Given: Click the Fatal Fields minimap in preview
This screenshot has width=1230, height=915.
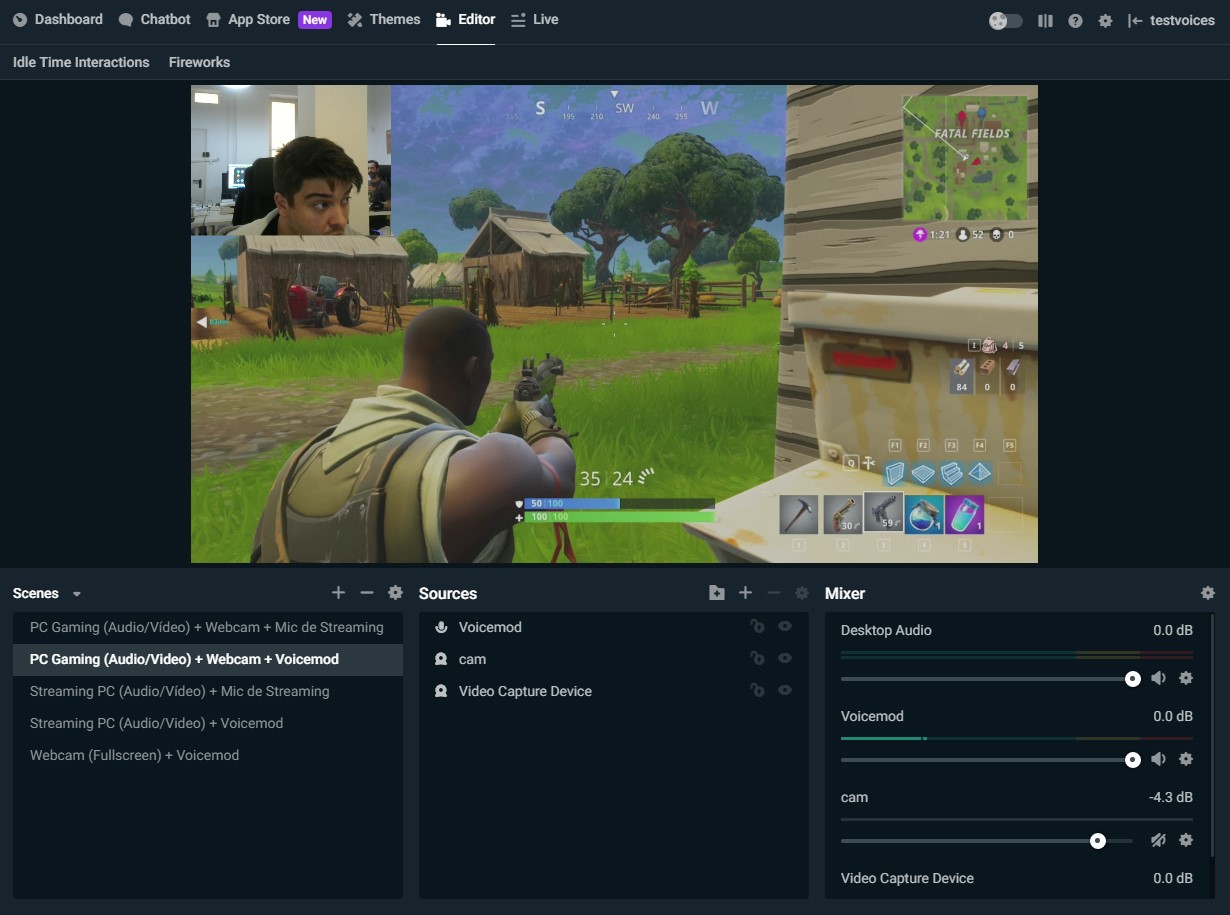Looking at the screenshot, I should click(965, 158).
